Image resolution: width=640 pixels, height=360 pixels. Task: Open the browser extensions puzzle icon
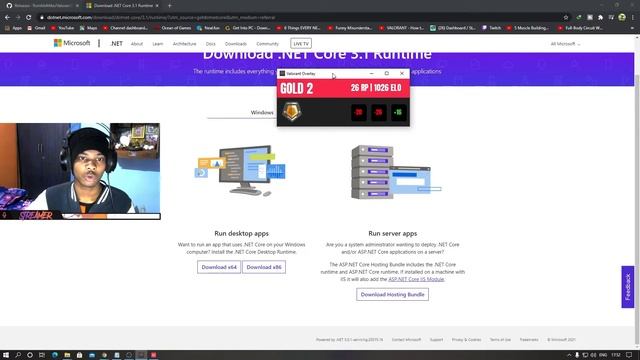[x=600, y=18]
